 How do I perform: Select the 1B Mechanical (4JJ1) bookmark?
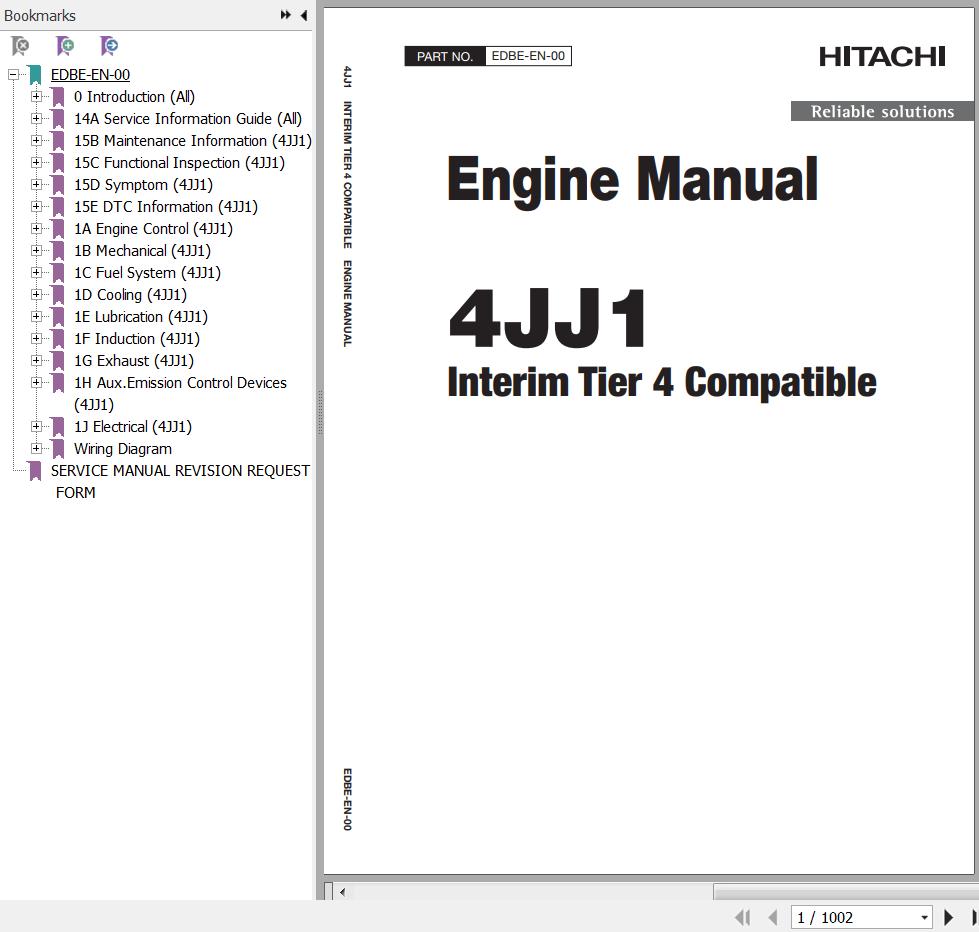[x=142, y=251]
